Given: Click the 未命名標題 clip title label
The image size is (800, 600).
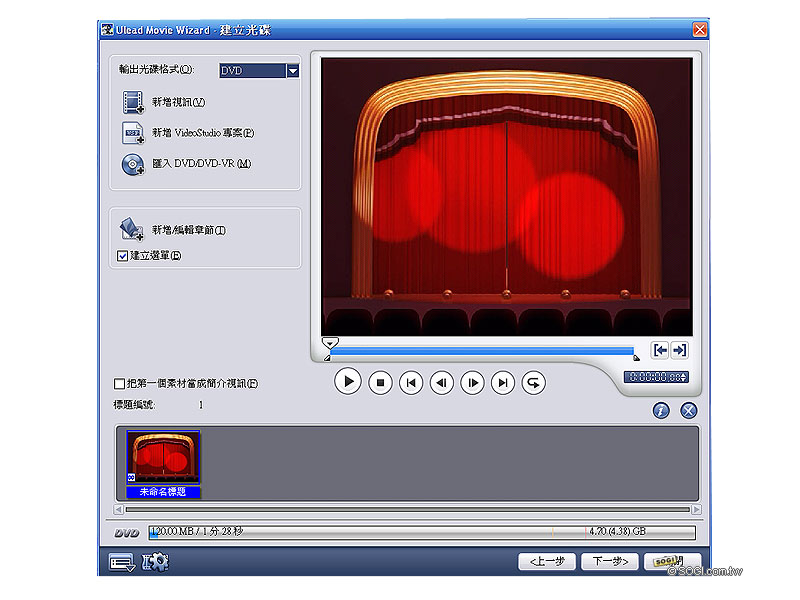Looking at the screenshot, I should (x=163, y=492).
